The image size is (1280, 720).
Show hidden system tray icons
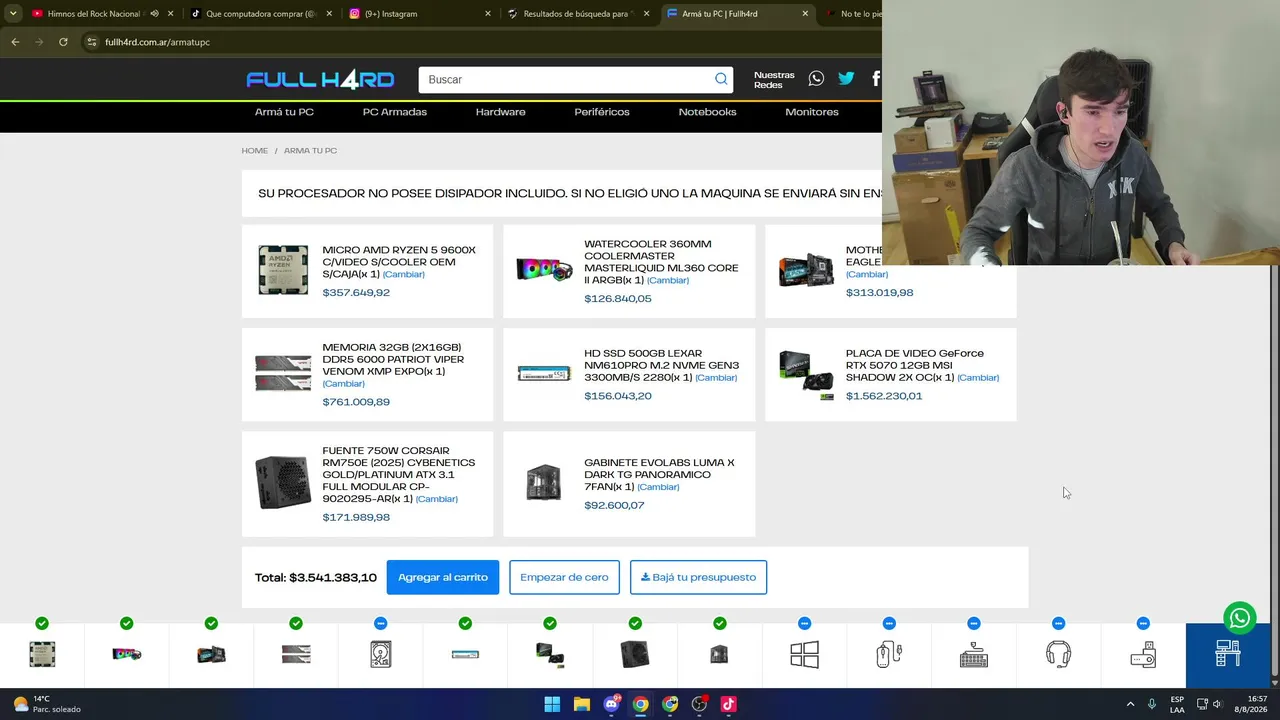[x=1131, y=704]
